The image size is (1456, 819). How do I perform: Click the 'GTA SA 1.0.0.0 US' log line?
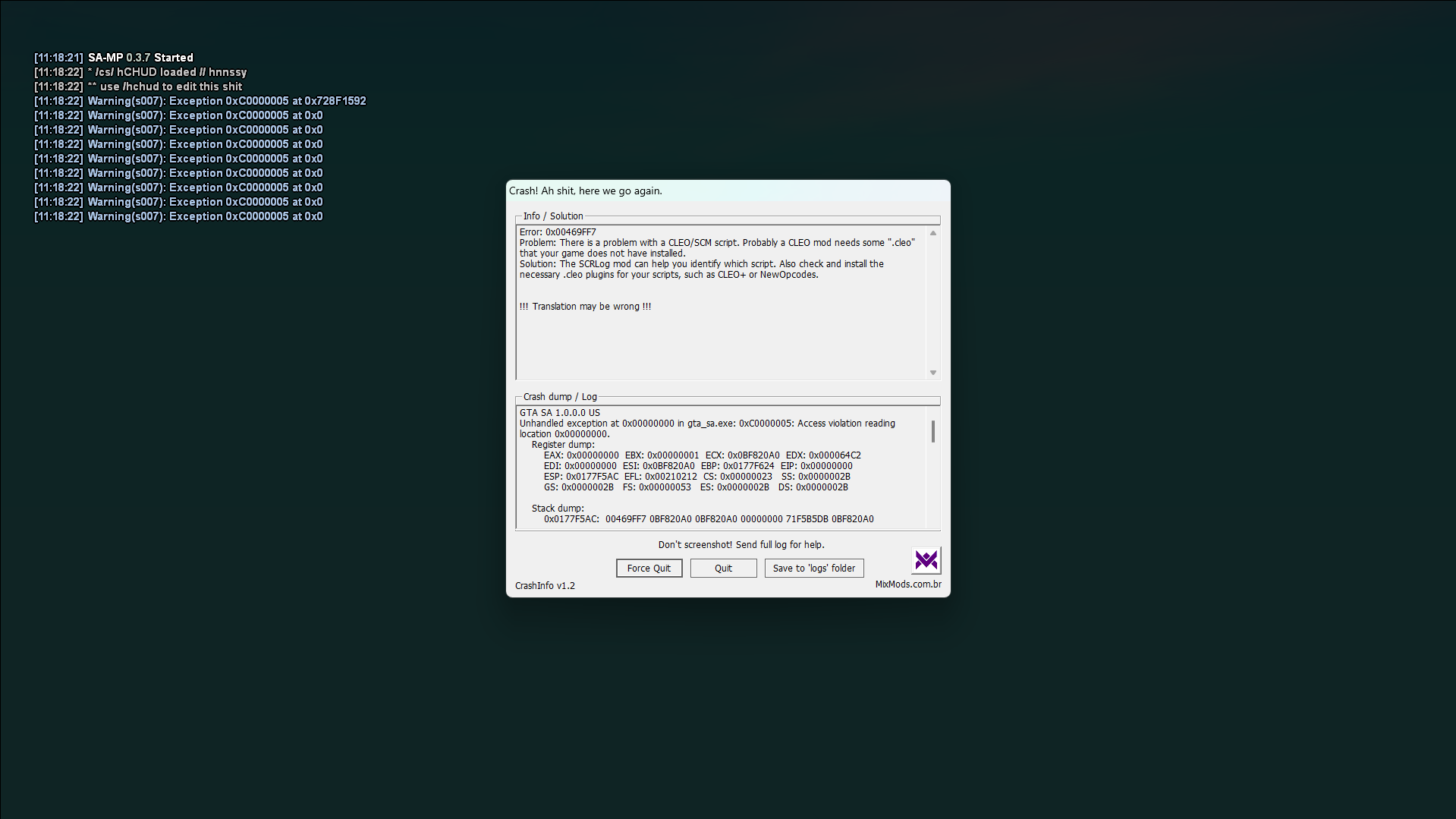tap(559, 413)
